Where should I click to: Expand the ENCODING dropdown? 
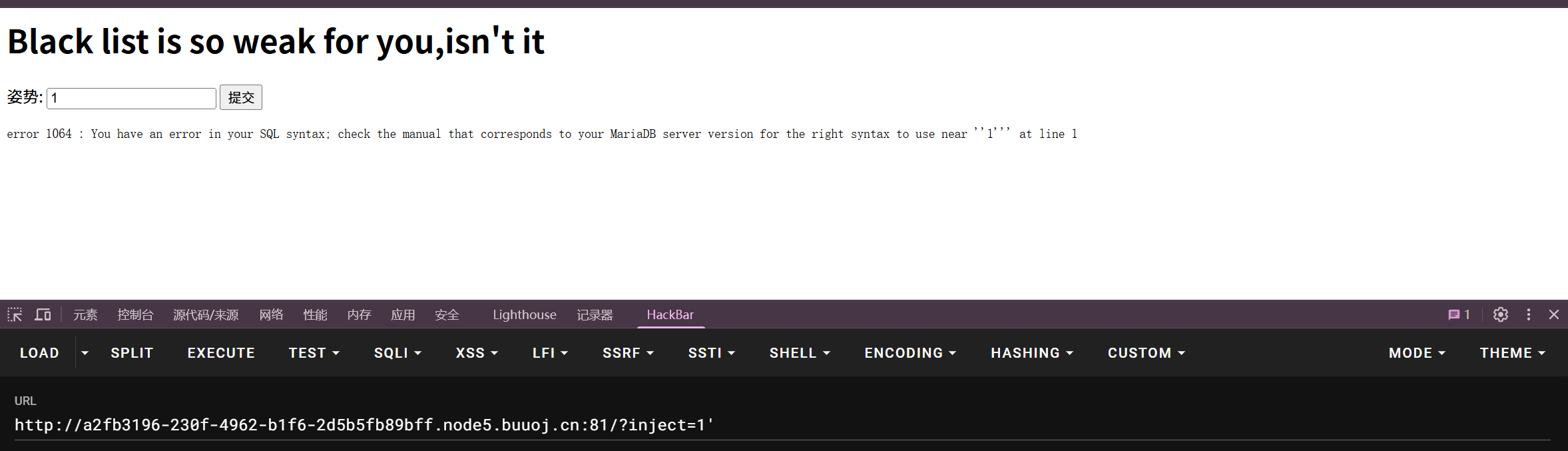coord(910,353)
